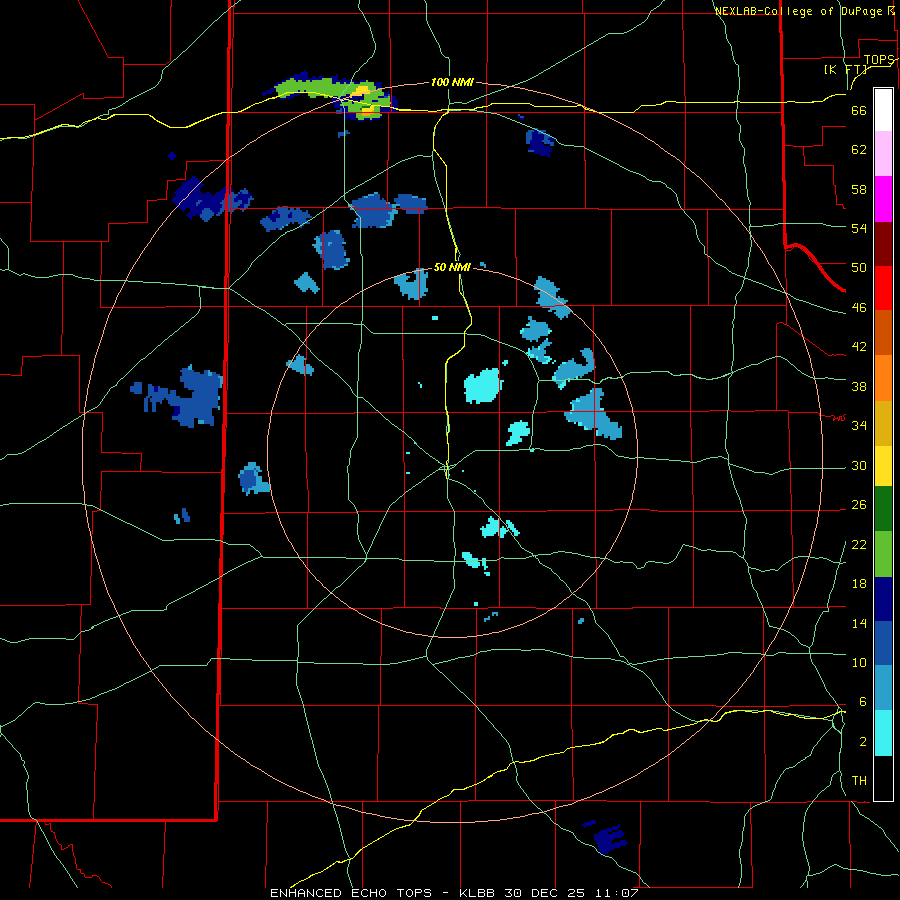Select the '26' legend value
This screenshot has height=900, width=900.
click(859, 505)
